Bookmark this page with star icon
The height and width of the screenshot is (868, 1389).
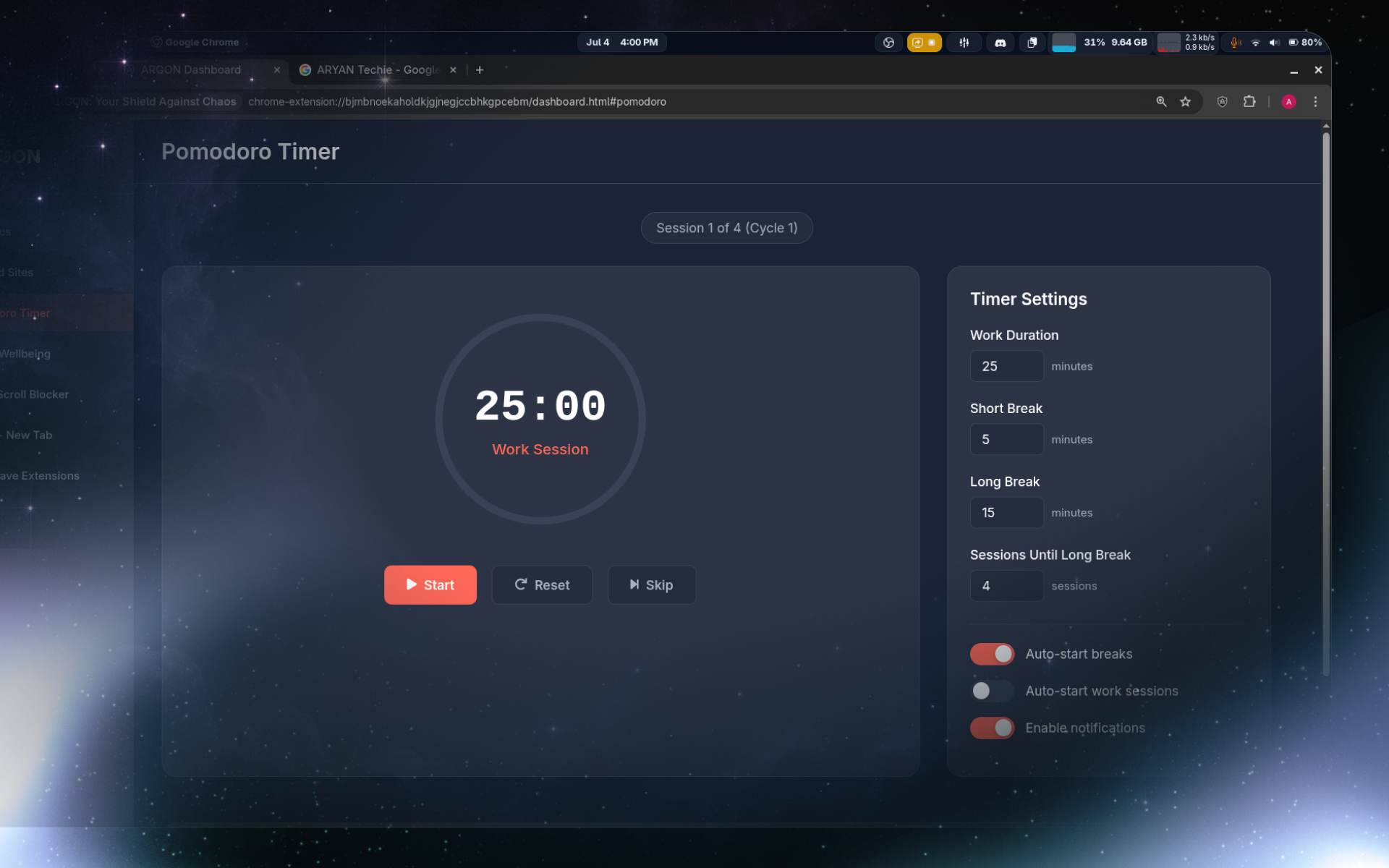1185,102
